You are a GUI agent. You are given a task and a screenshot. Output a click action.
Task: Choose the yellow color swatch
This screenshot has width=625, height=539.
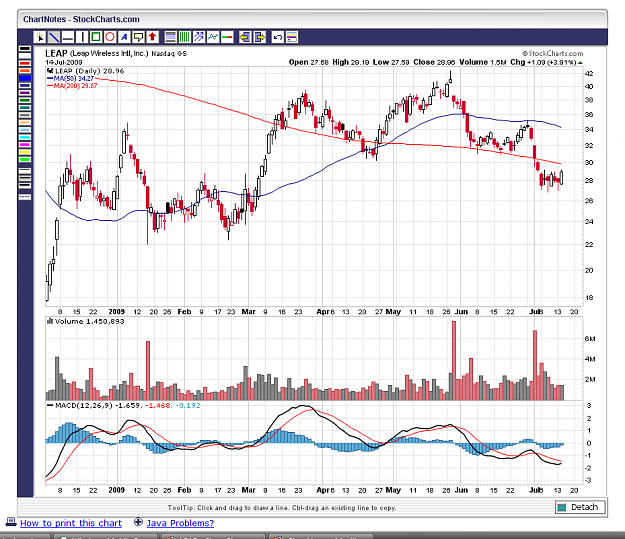25,152
